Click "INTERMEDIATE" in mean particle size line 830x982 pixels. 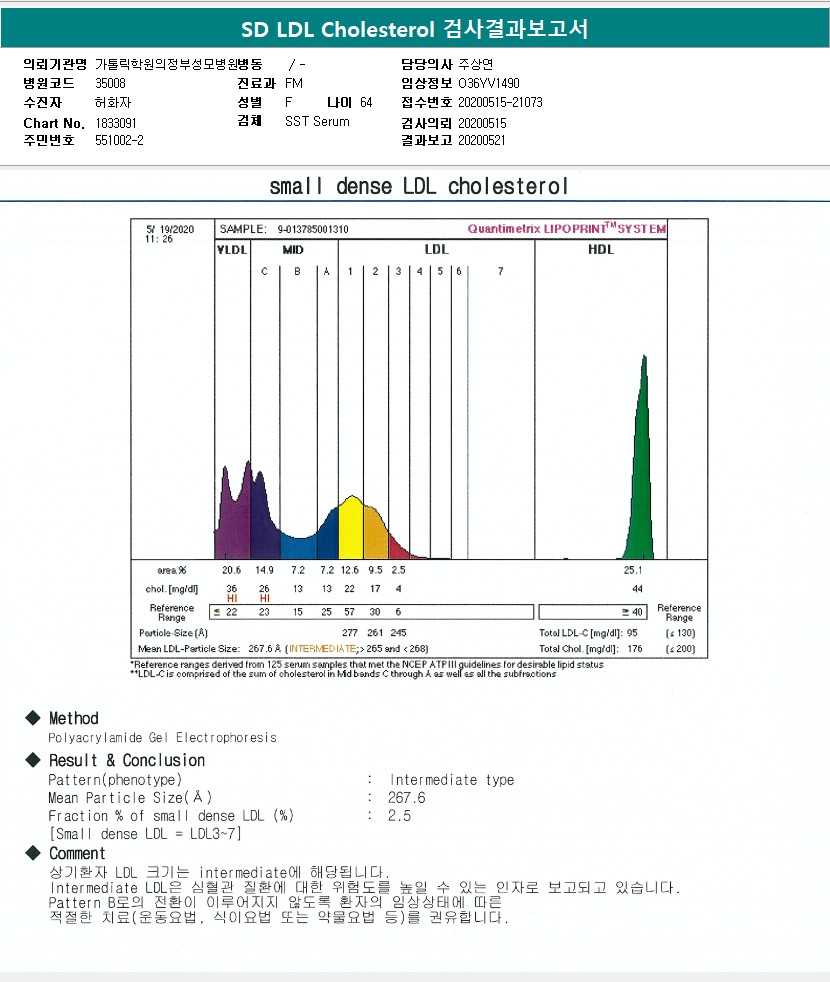tap(322, 649)
